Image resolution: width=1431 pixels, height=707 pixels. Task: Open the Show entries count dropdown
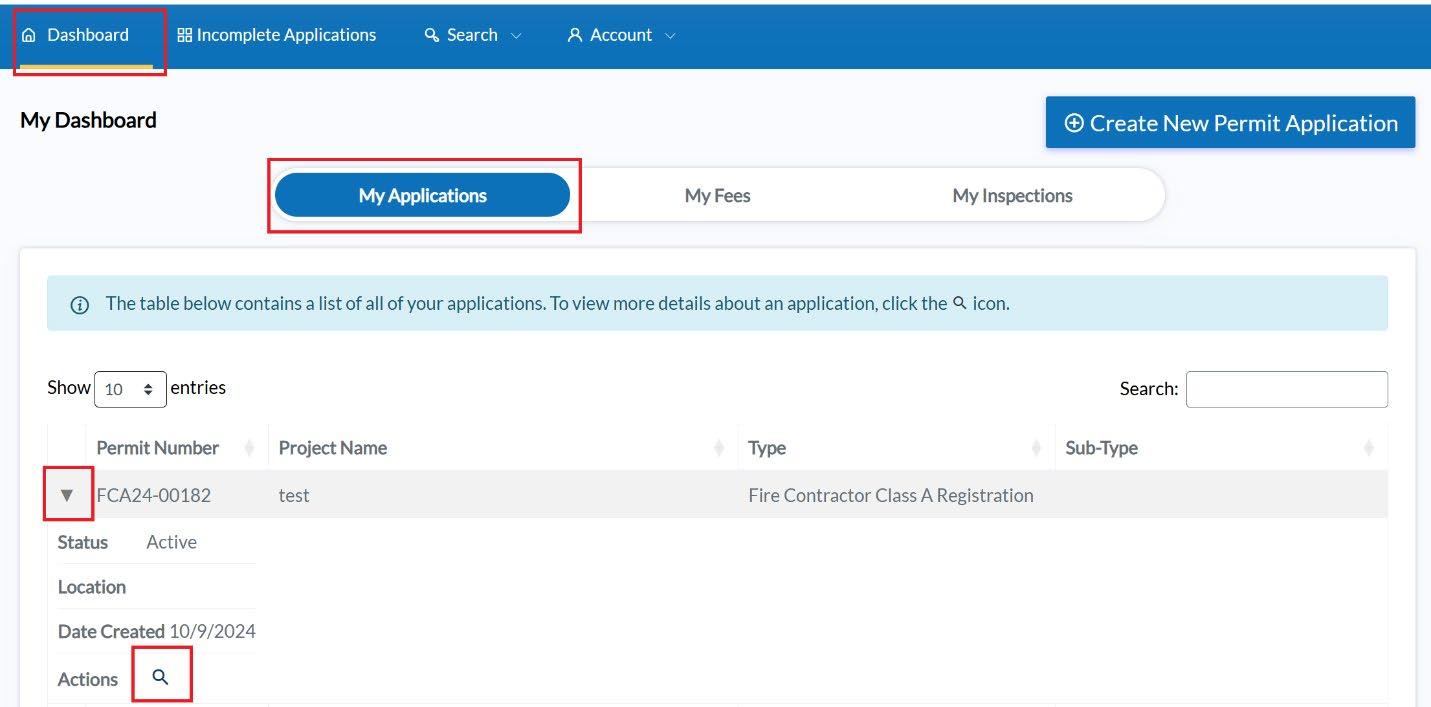coord(130,389)
